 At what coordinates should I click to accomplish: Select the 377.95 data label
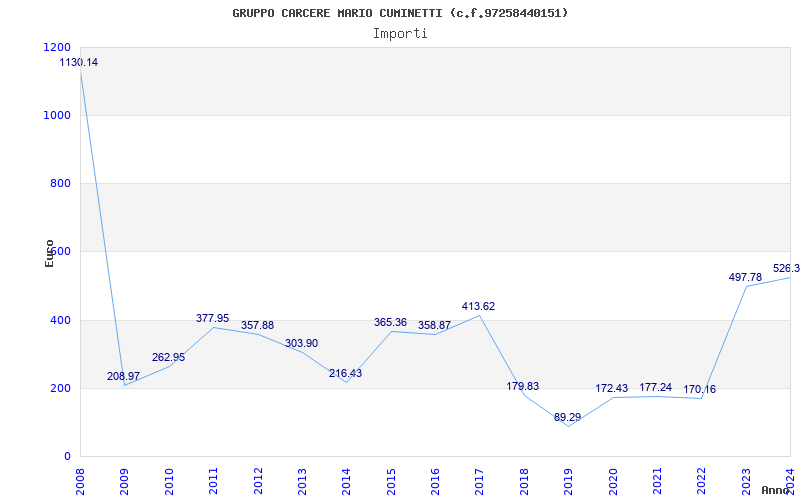212,318
